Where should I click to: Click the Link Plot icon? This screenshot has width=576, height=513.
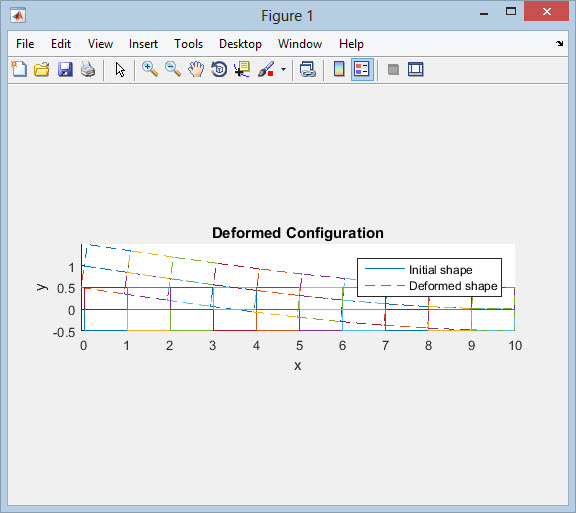point(308,69)
